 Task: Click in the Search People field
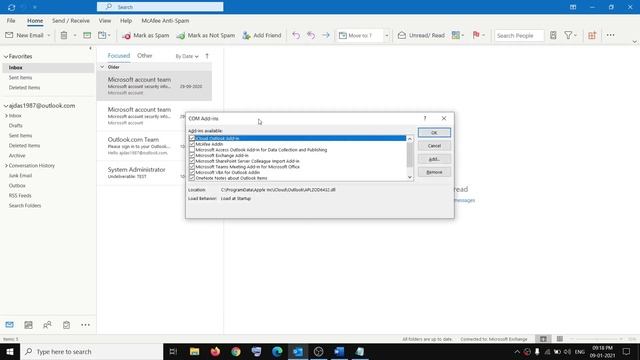click(519, 36)
